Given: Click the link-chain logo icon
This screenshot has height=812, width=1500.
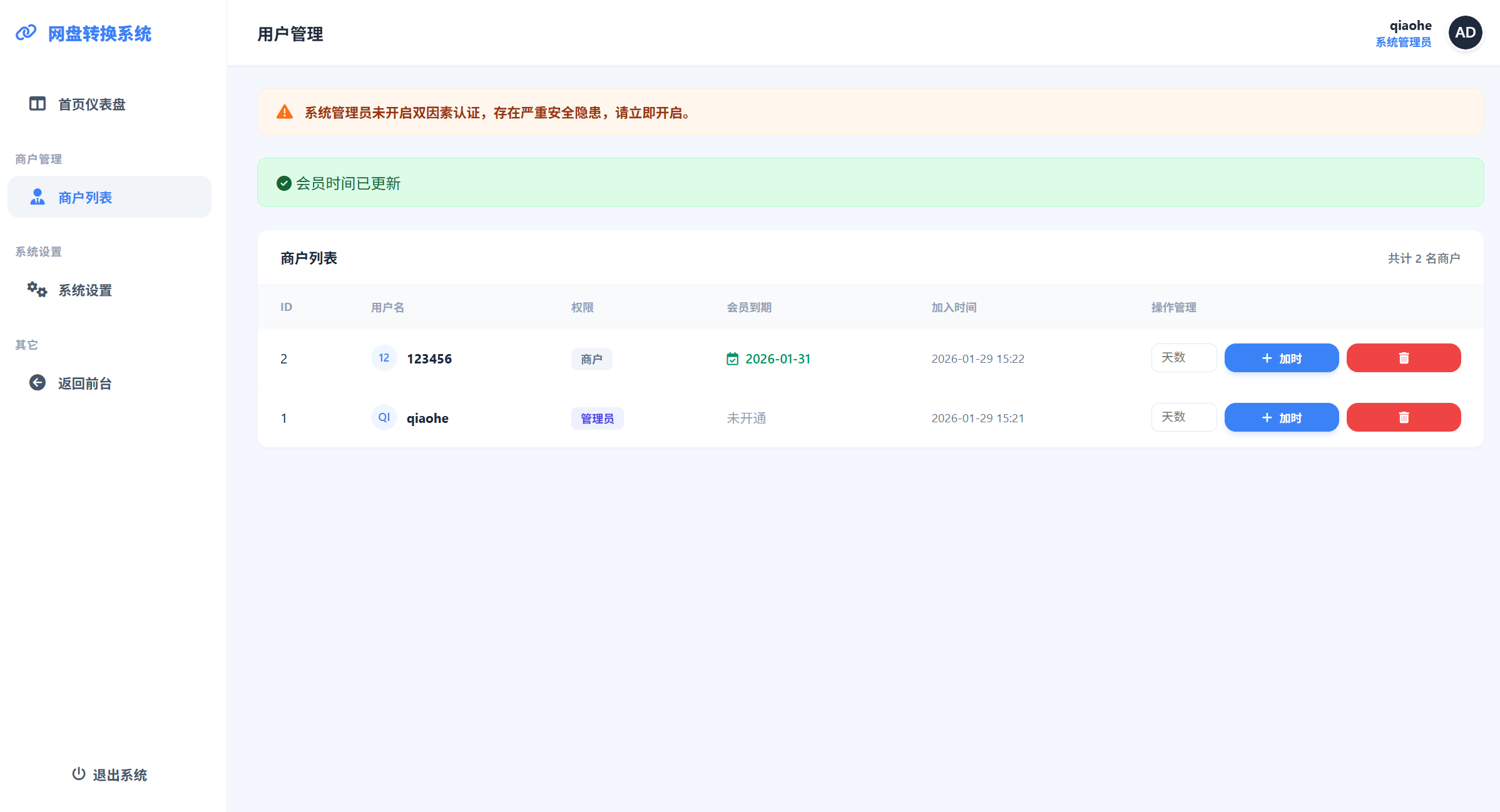Looking at the screenshot, I should pos(26,33).
